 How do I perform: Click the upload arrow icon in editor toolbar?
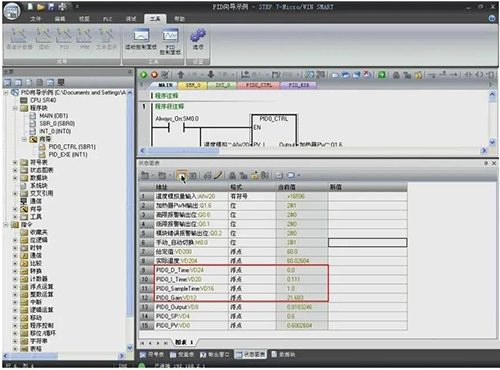[180, 75]
